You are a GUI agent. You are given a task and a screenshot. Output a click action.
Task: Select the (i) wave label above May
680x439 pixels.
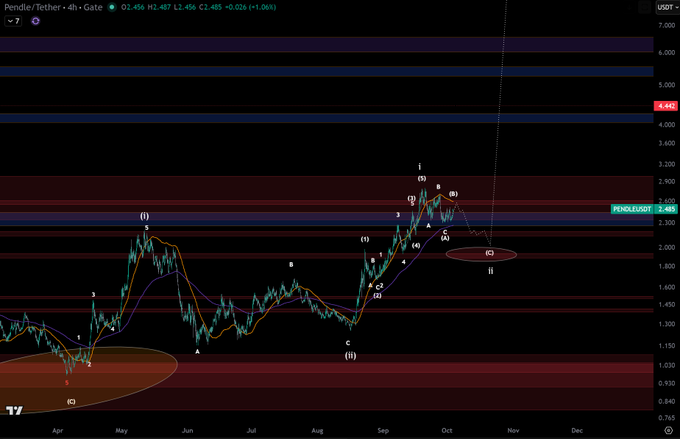[144, 216]
